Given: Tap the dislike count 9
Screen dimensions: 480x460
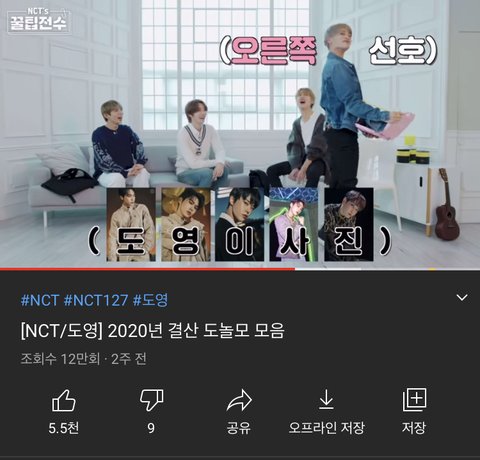Looking at the screenshot, I should coord(151,428).
